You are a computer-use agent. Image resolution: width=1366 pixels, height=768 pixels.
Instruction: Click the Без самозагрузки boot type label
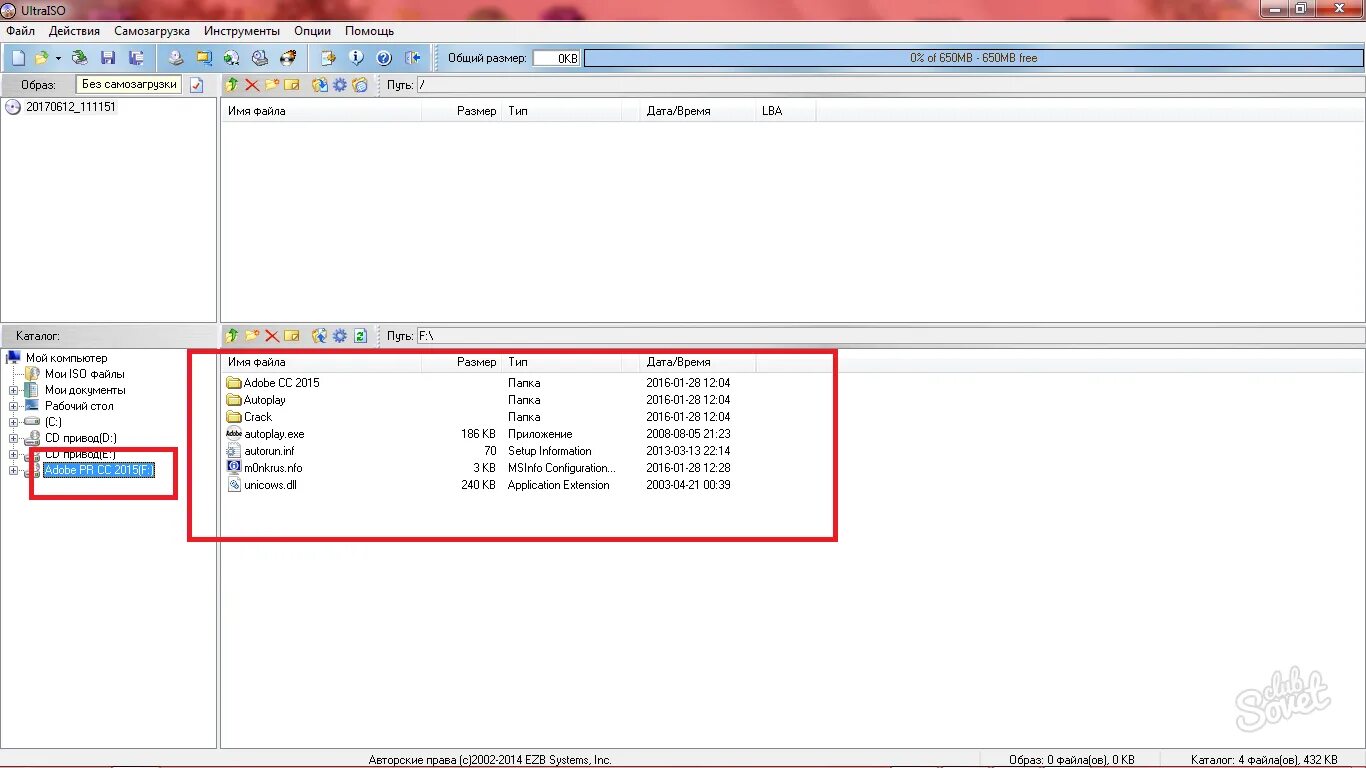[129, 85]
